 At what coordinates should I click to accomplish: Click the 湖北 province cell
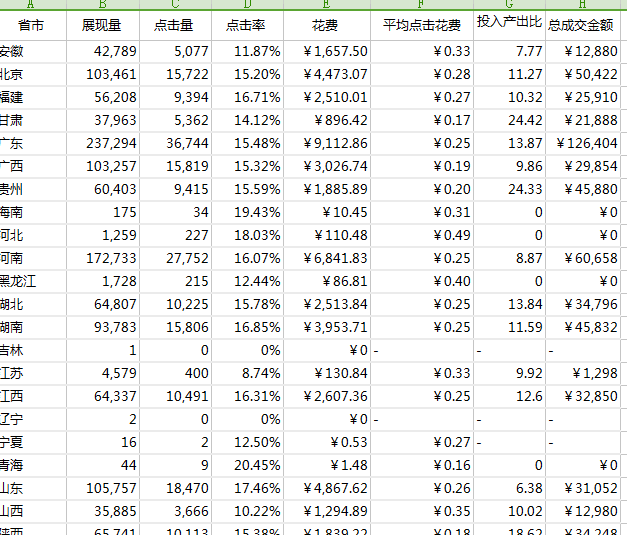(33, 305)
